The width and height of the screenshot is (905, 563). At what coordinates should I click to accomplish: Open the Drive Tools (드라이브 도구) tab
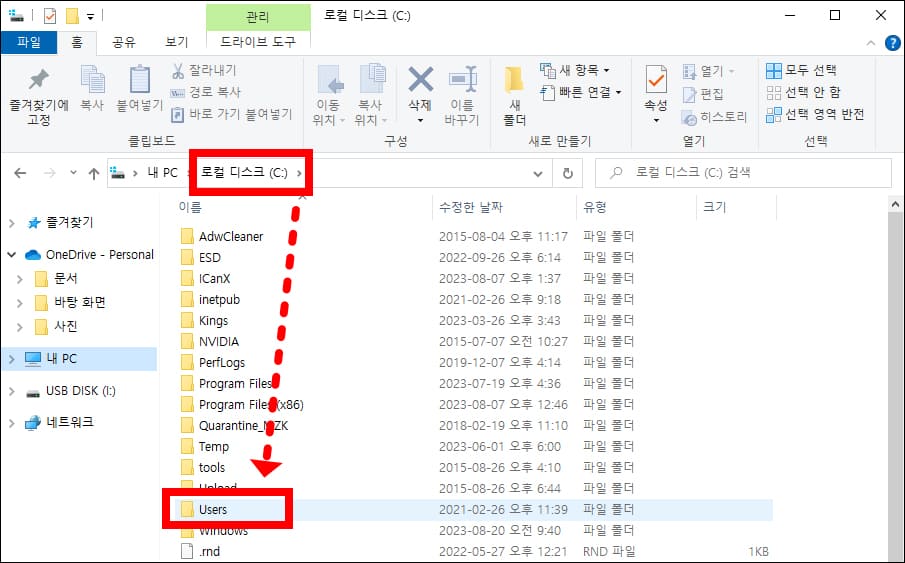point(258,42)
